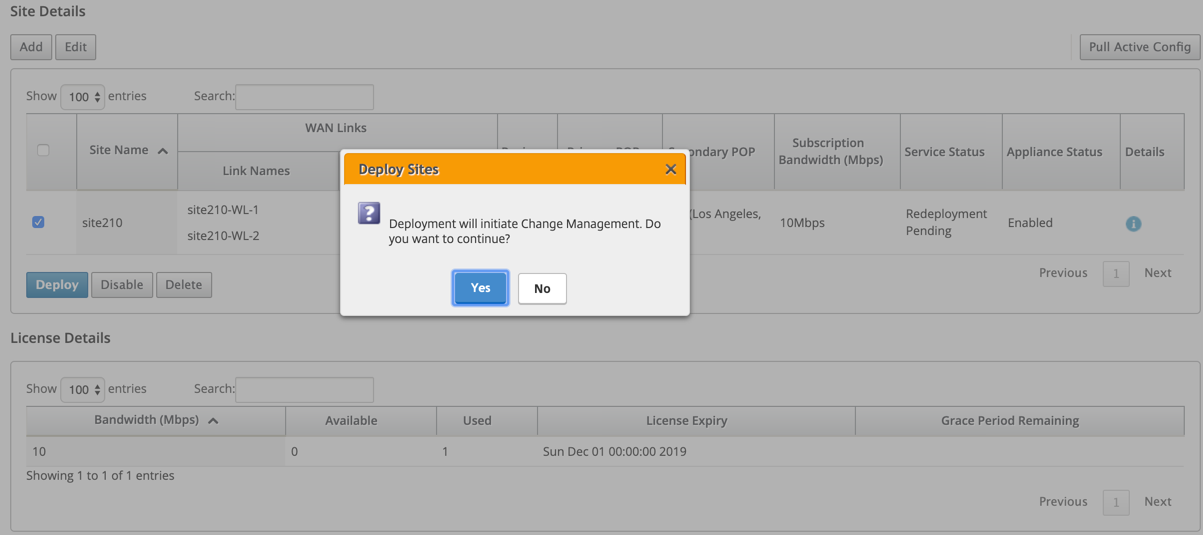
Task: Click the site210-WL-2 link name
Action: pyautogui.click(x=223, y=236)
